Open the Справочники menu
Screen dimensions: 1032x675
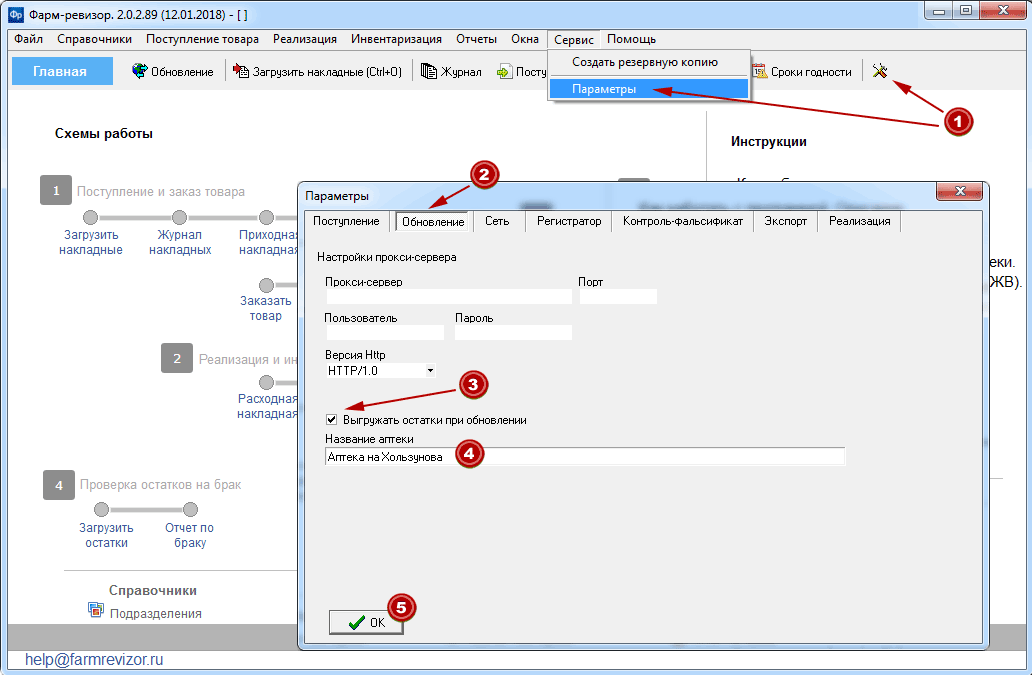pyautogui.click(x=94, y=39)
